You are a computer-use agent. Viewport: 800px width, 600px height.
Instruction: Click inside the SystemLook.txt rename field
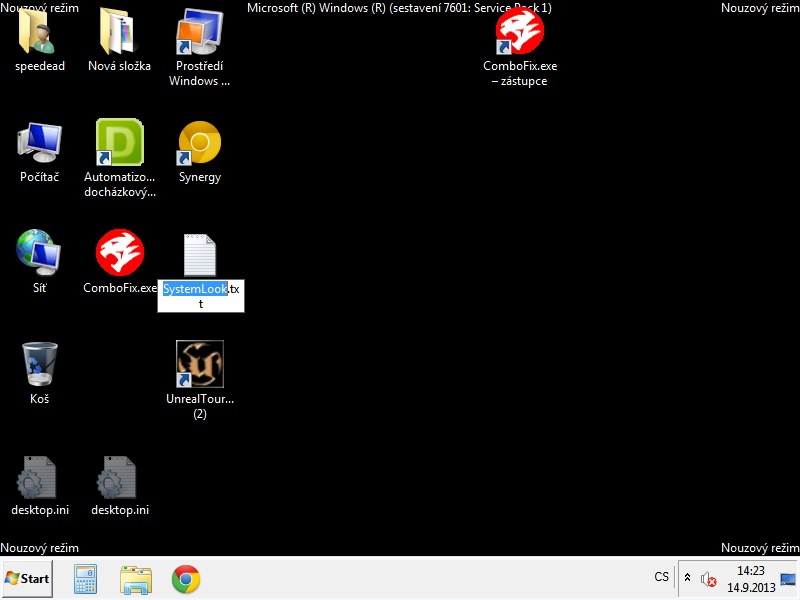click(201, 296)
